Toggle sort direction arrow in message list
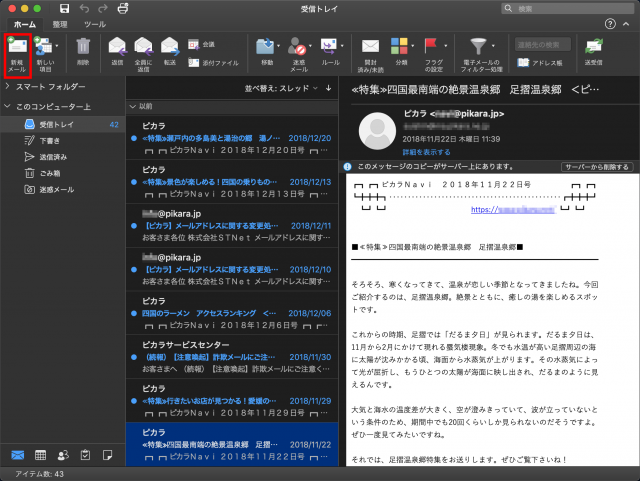This screenshot has width=640, height=481. [x=328, y=88]
